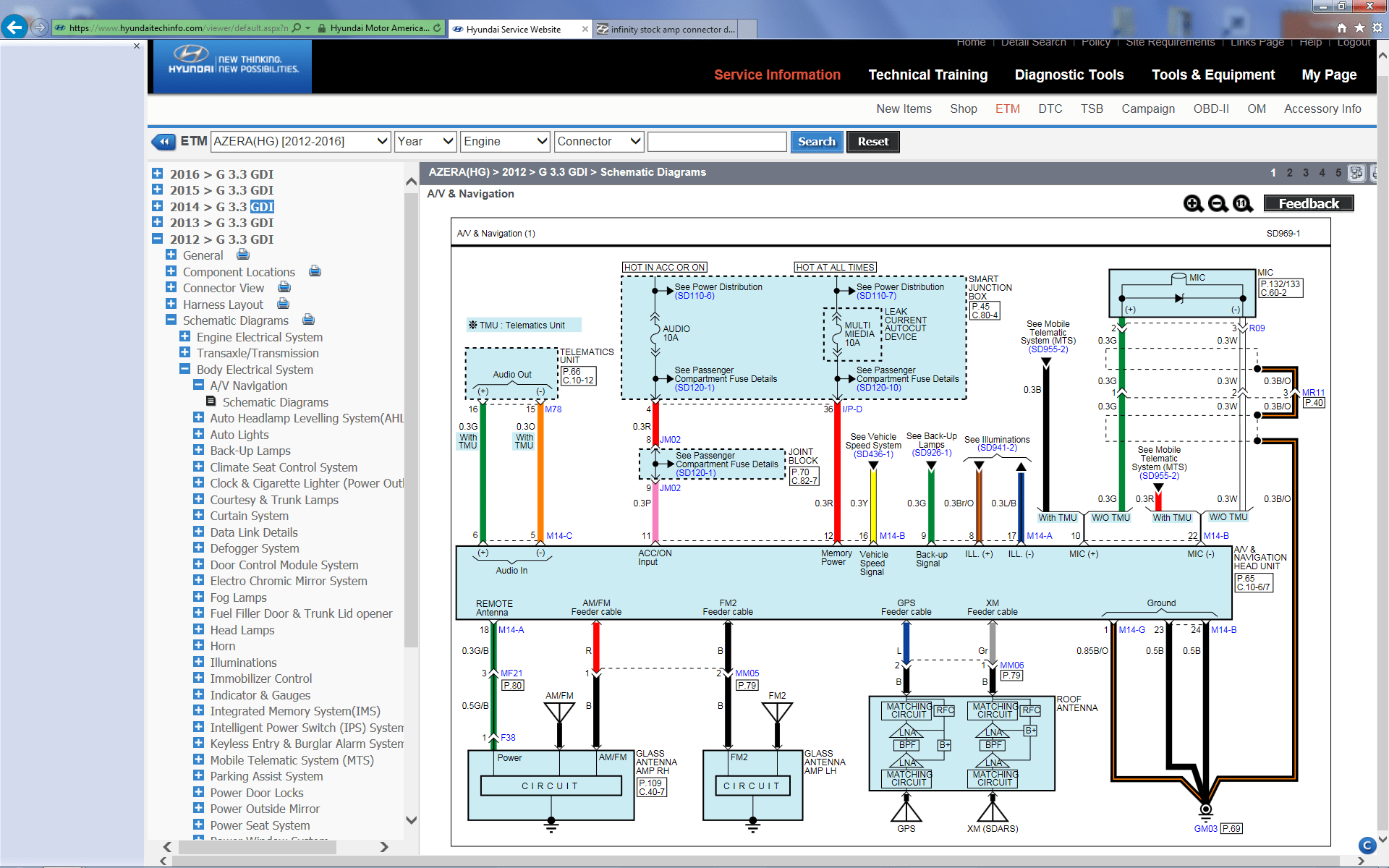Open the Engine dropdown

pyautogui.click(x=506, y=142)
